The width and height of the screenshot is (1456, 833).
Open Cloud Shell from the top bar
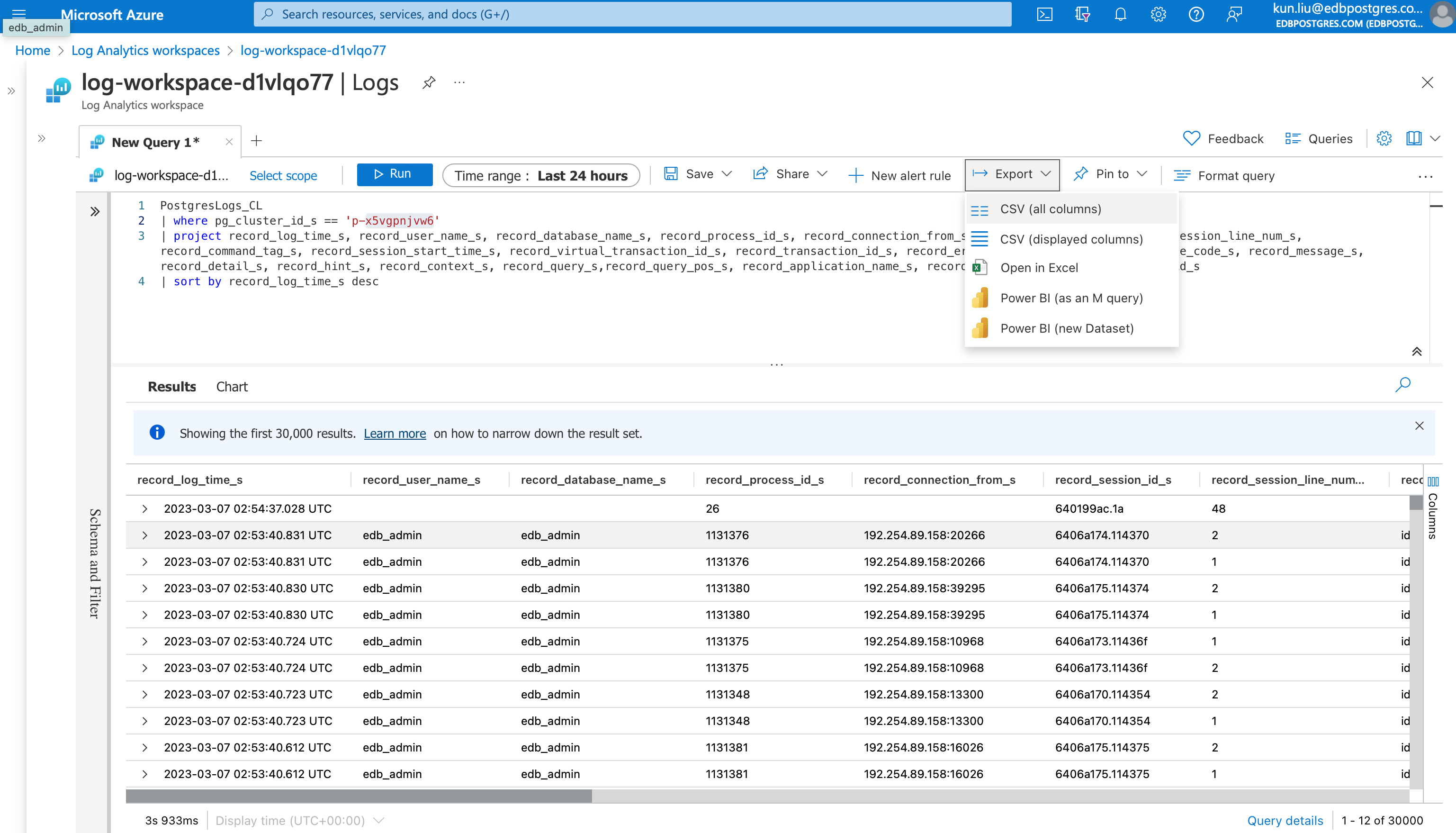tap(1044, 14)
